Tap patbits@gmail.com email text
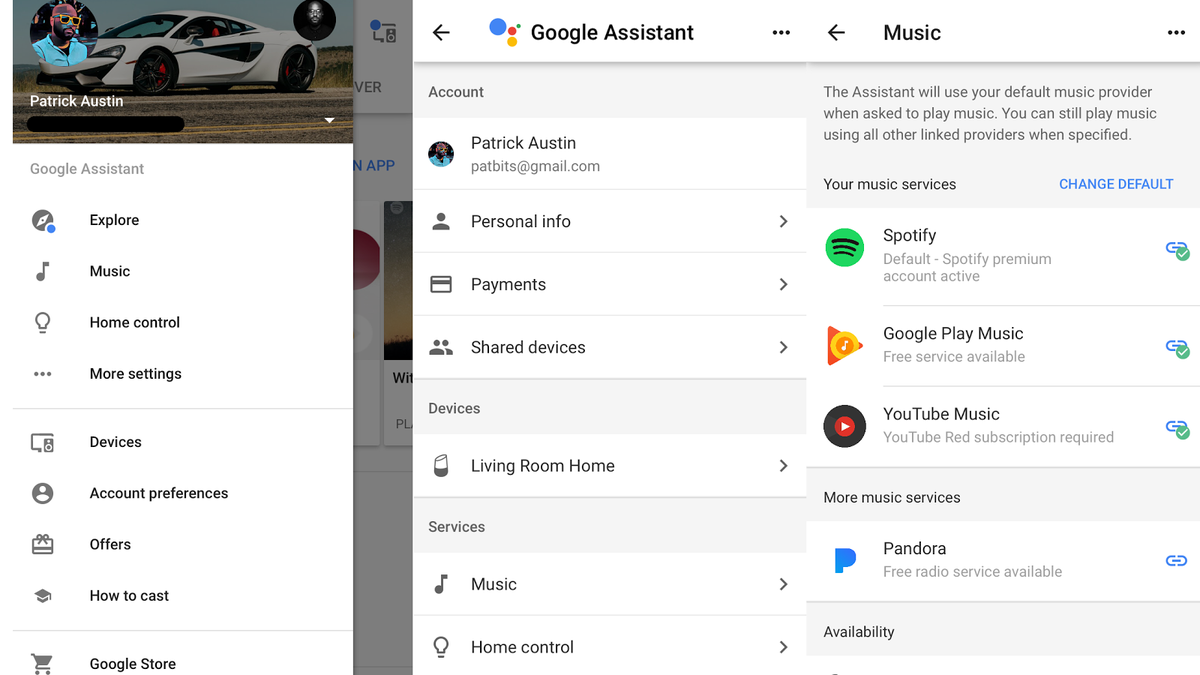The height and width of the screenshot is (675, 1200). (x=535, y=167)
